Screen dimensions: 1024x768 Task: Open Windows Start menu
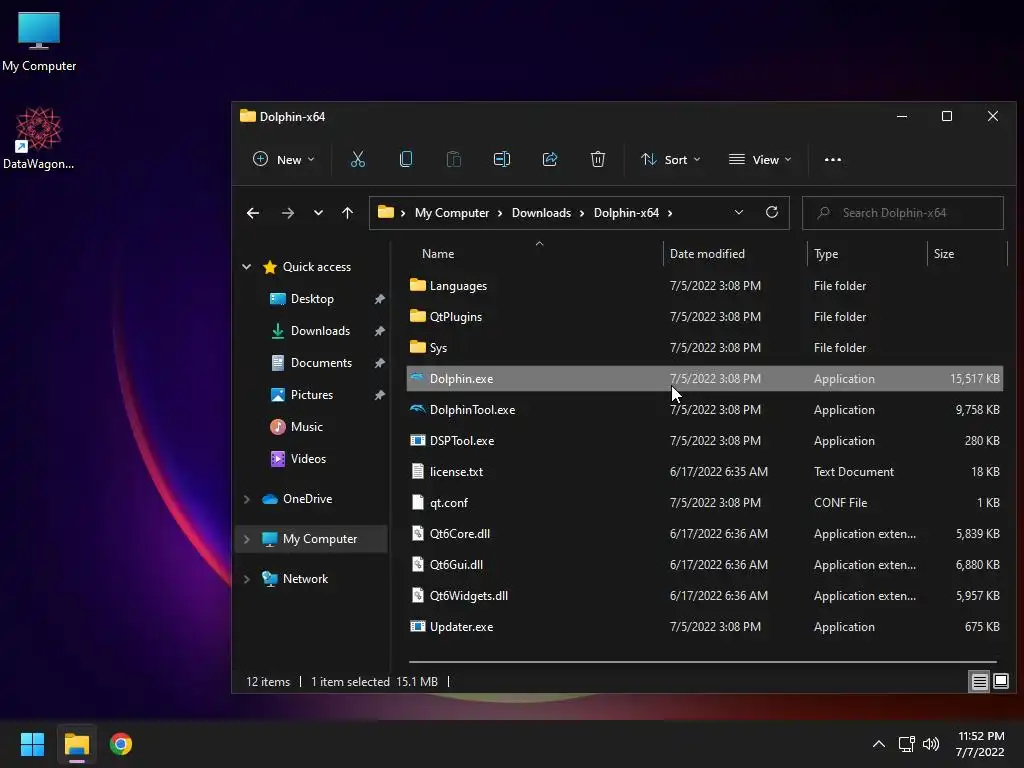[x=32, y=744]
